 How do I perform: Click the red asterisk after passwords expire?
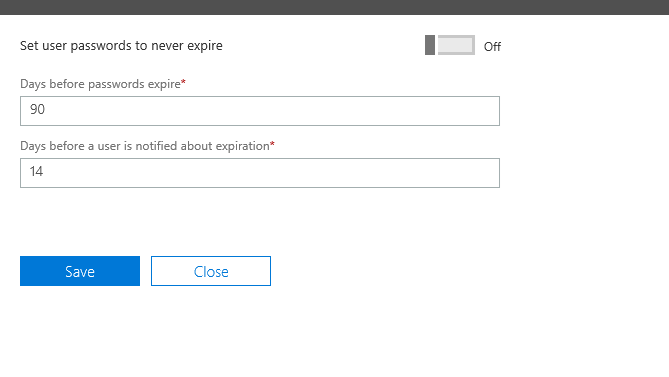183,82
